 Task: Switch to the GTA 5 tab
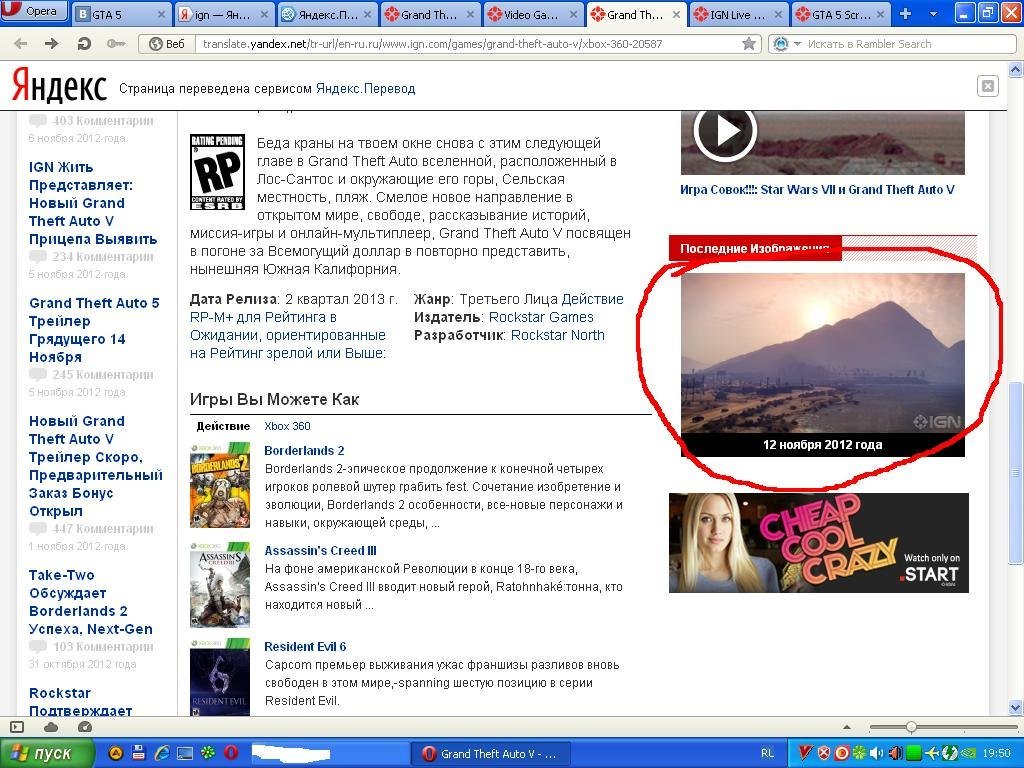pos(120,14)
